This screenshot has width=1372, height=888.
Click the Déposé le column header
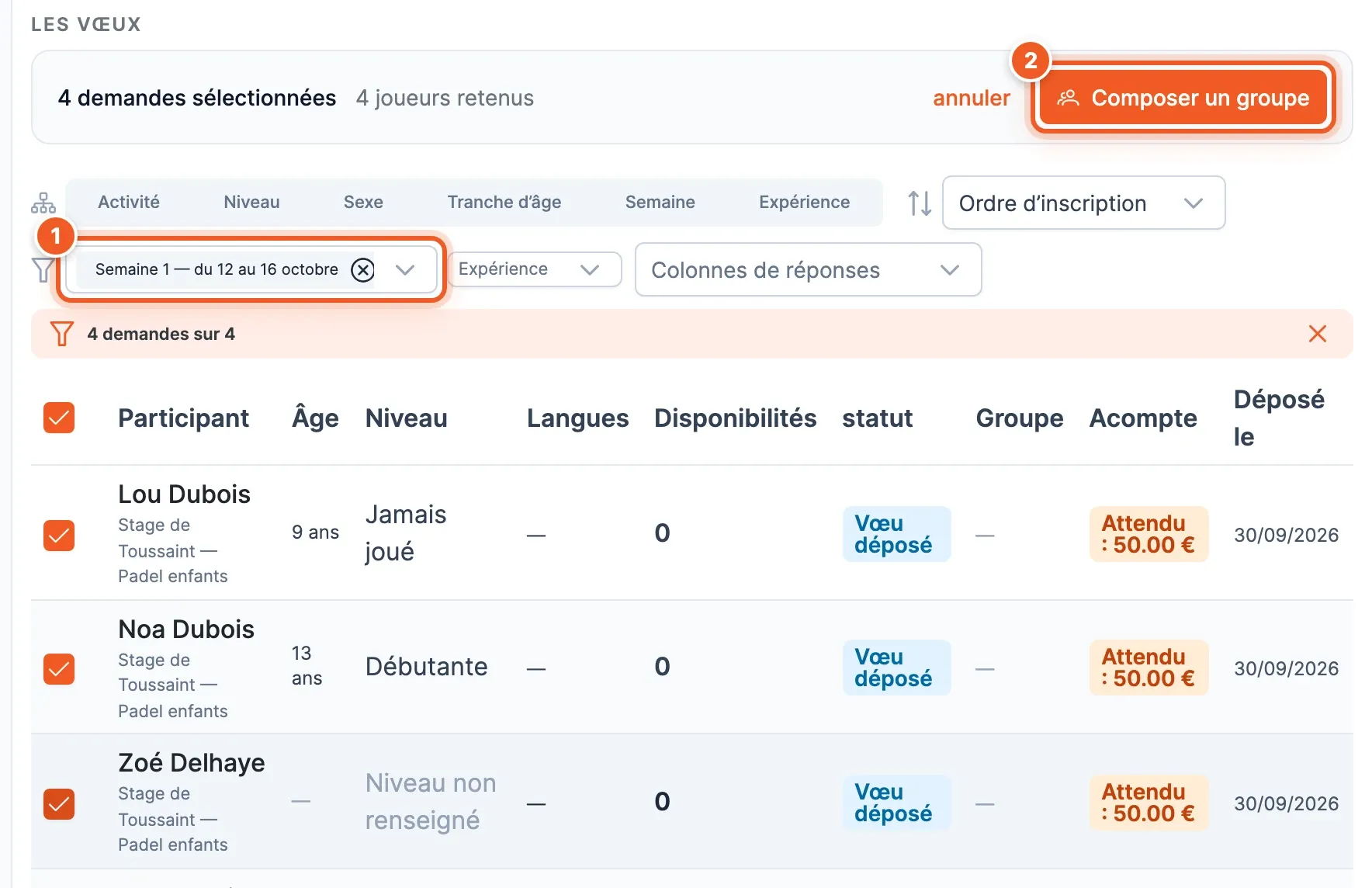(1279, 418)
